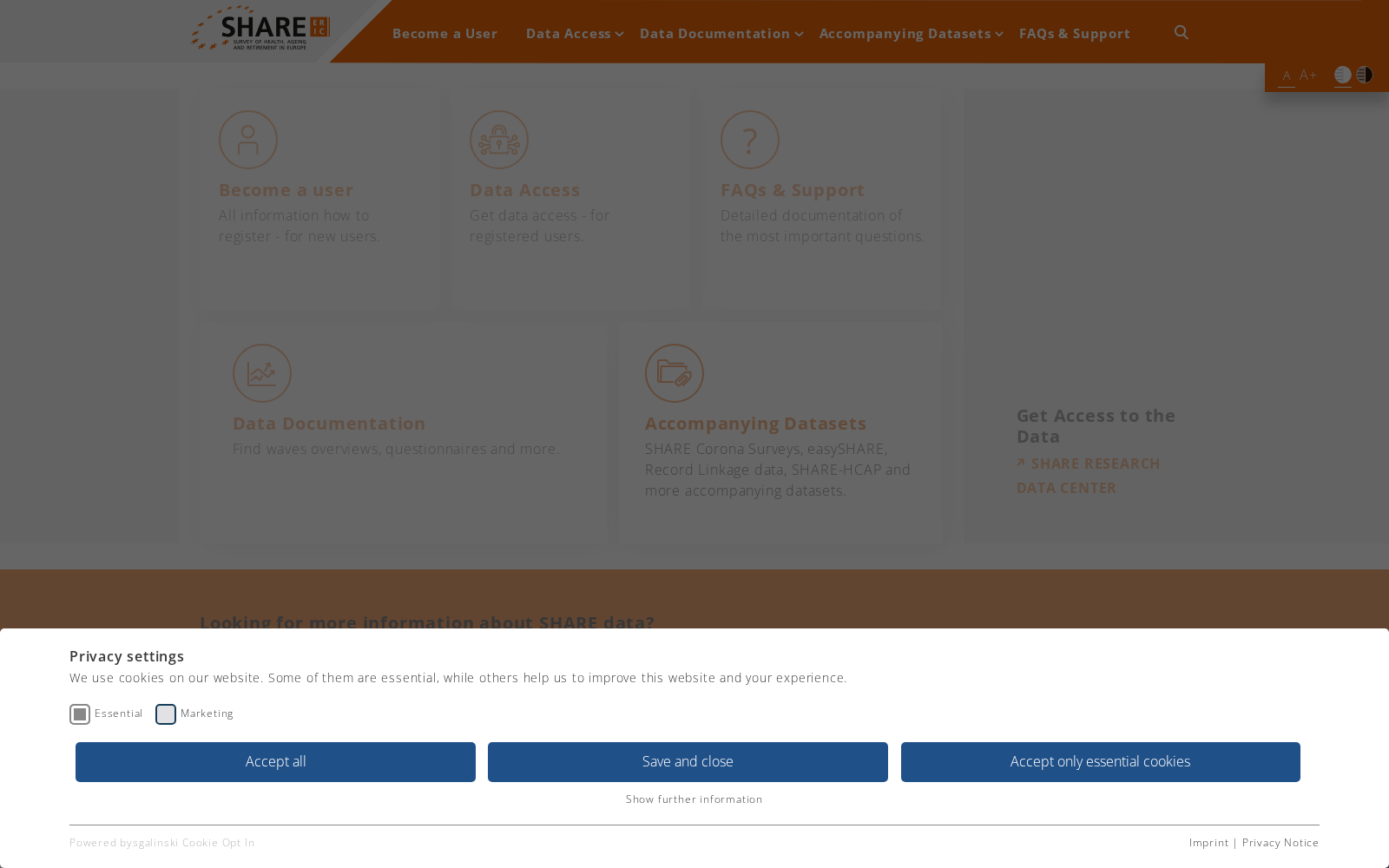Open the Privacy Notice link
This screenshot has height=868, width=1389.
click(x=1280, y=843)
